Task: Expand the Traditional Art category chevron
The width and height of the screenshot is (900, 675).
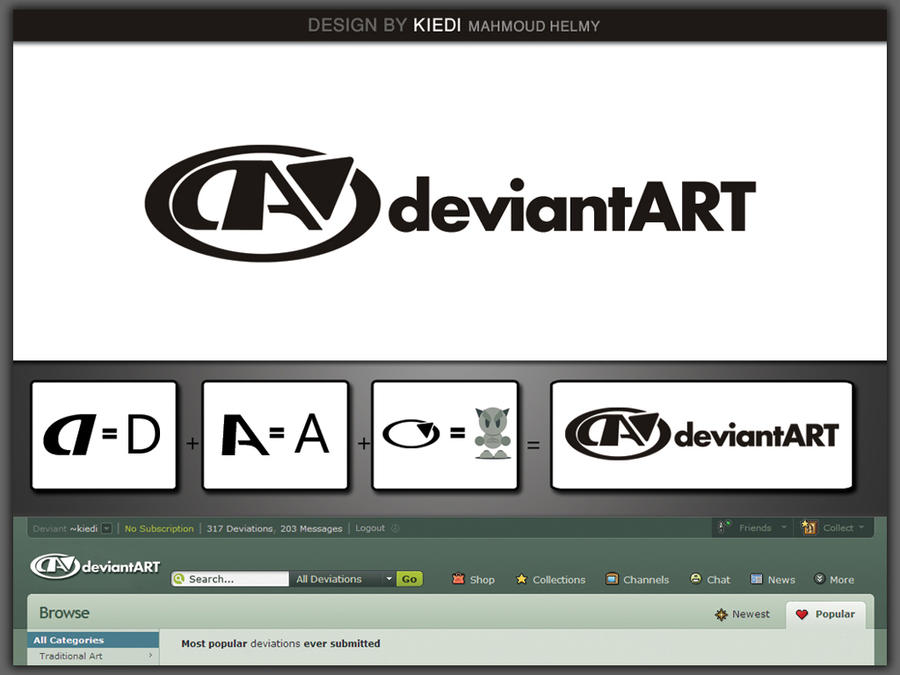Action: (x=152, y=657)
